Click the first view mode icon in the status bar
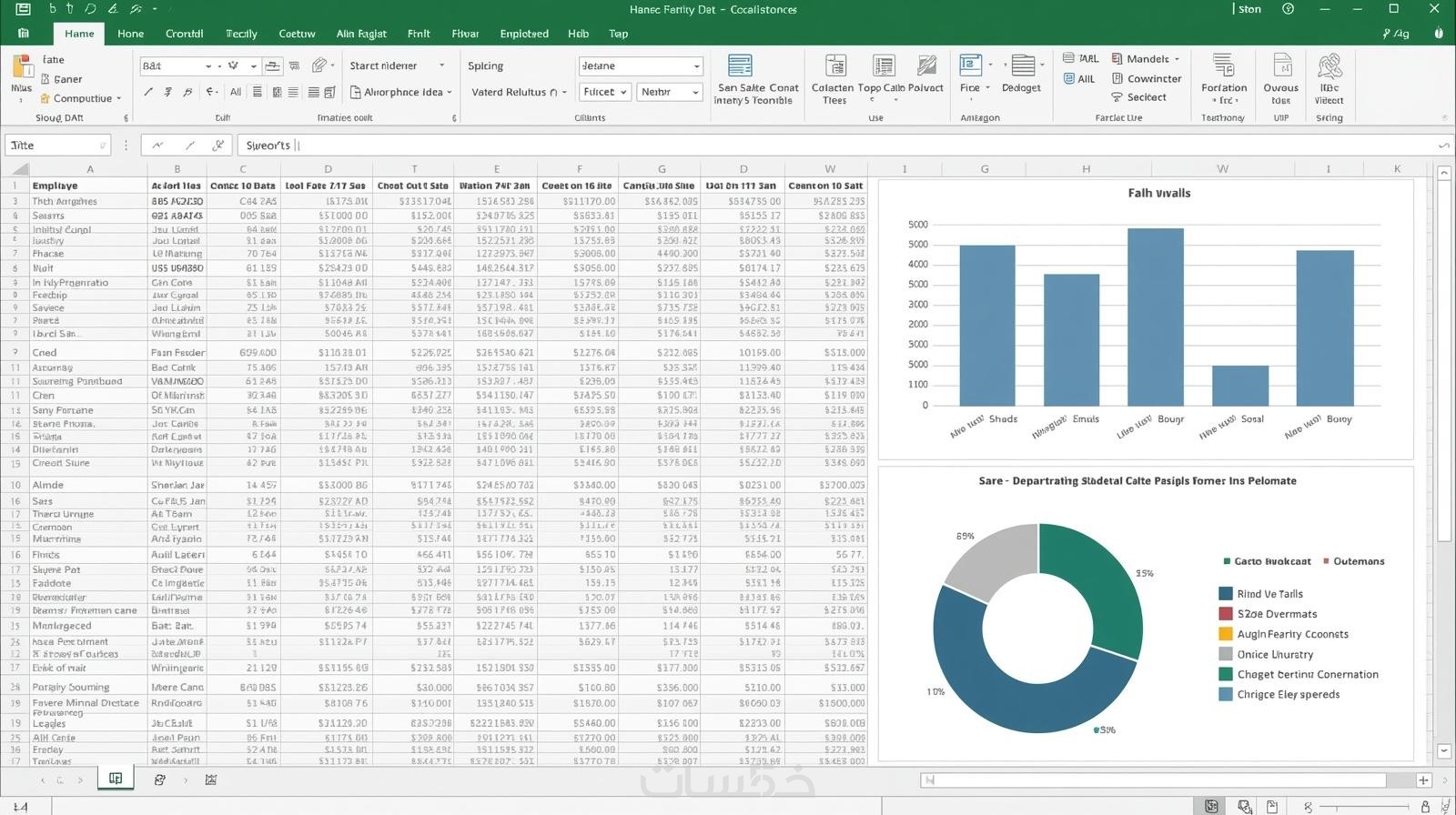The width and height of the screenshot is (1456, 815). point(1211,806)
